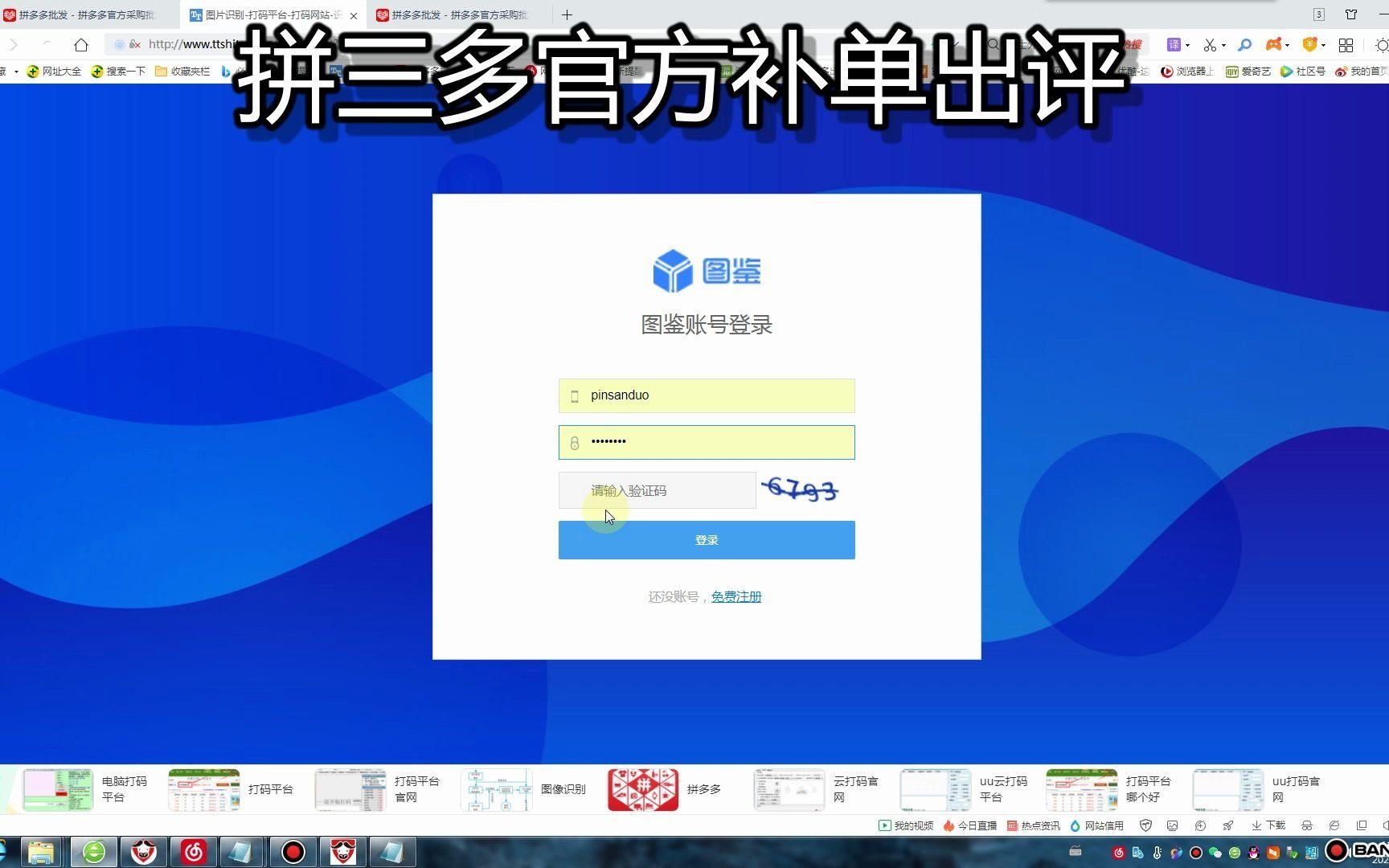The height and width of the screenshot is (868, 1389).
Task: Check 网站信用 in the status bar
Action: click(x=1096, y=825)
